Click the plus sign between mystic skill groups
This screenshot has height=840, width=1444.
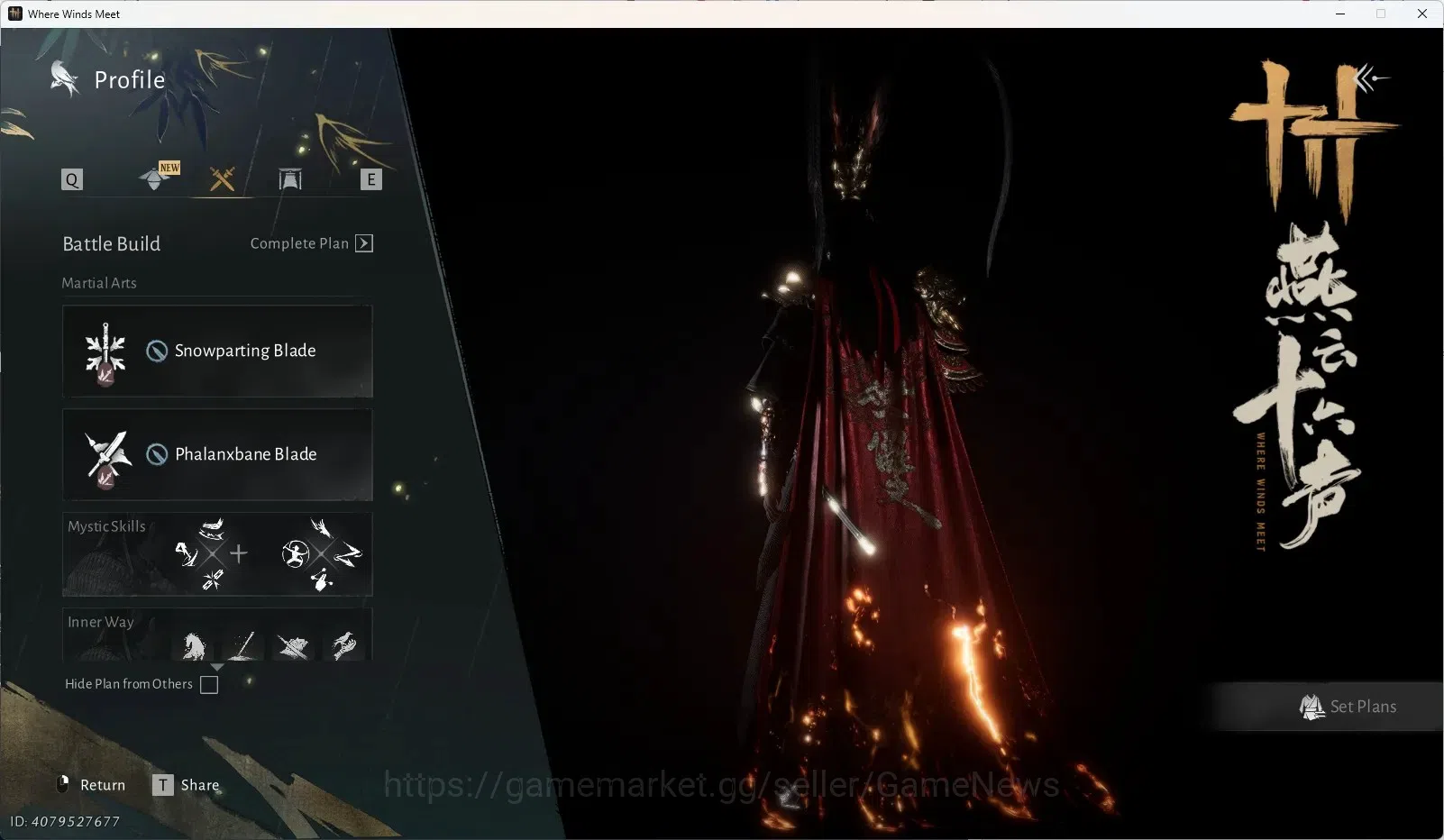click(239, 553)
